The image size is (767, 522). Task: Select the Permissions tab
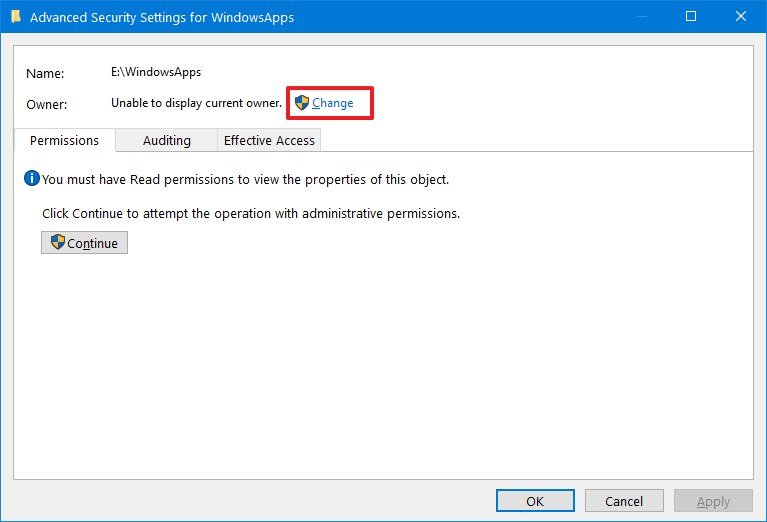(64, 141)
